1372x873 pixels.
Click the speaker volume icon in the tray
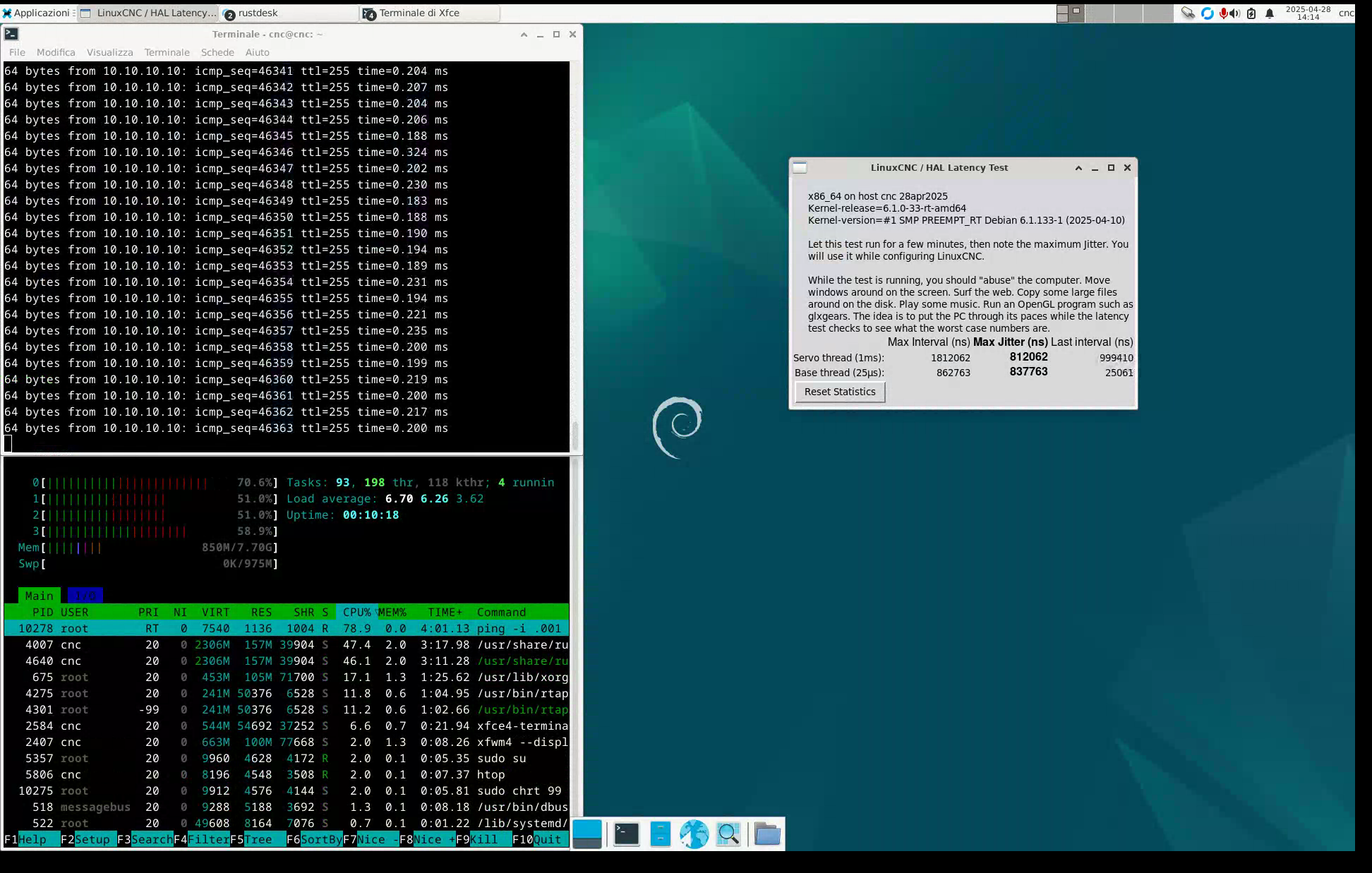1234,13
